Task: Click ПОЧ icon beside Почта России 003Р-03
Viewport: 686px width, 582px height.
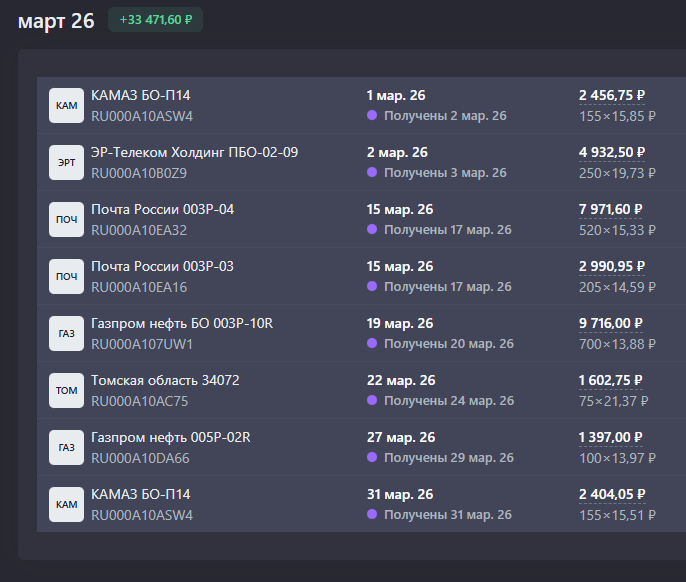Action: pyautogui.click(x=66, y=276)
